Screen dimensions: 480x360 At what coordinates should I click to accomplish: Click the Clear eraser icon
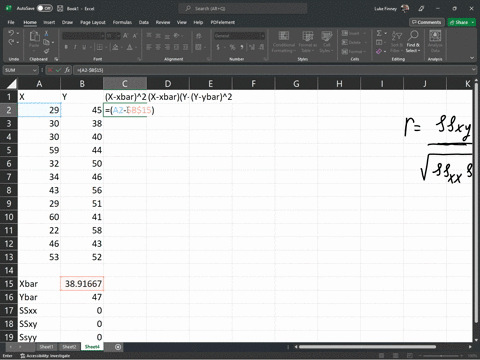pyautogui.click(x=379, y=51)
